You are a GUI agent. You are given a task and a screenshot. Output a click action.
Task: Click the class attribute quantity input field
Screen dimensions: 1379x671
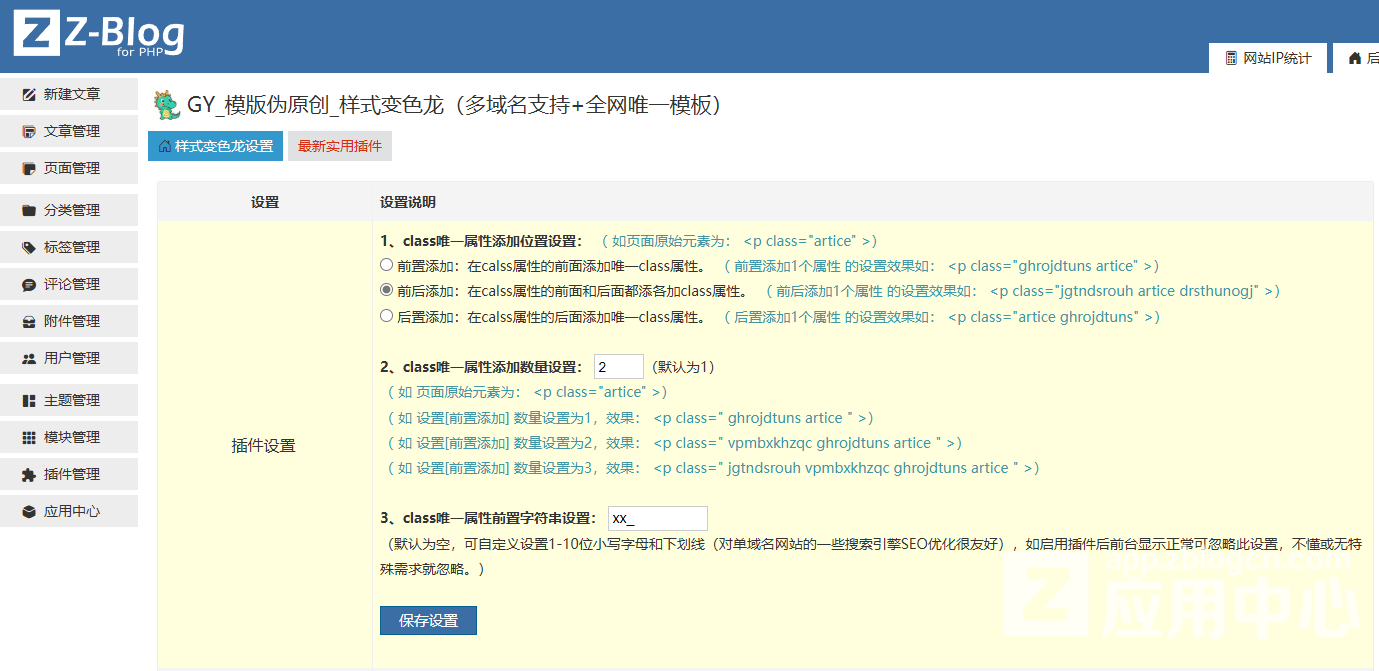(x=618, y=367)
